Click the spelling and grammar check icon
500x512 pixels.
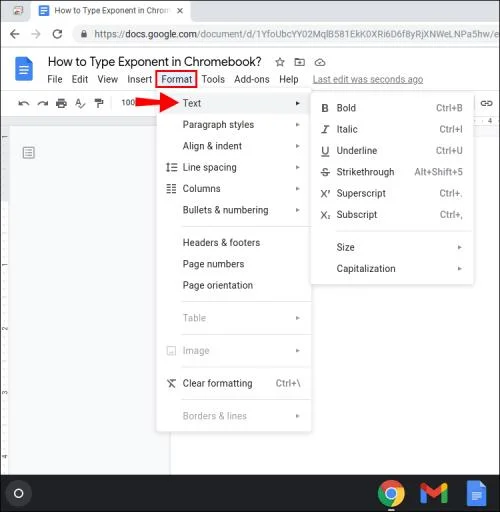coord(80,103)
